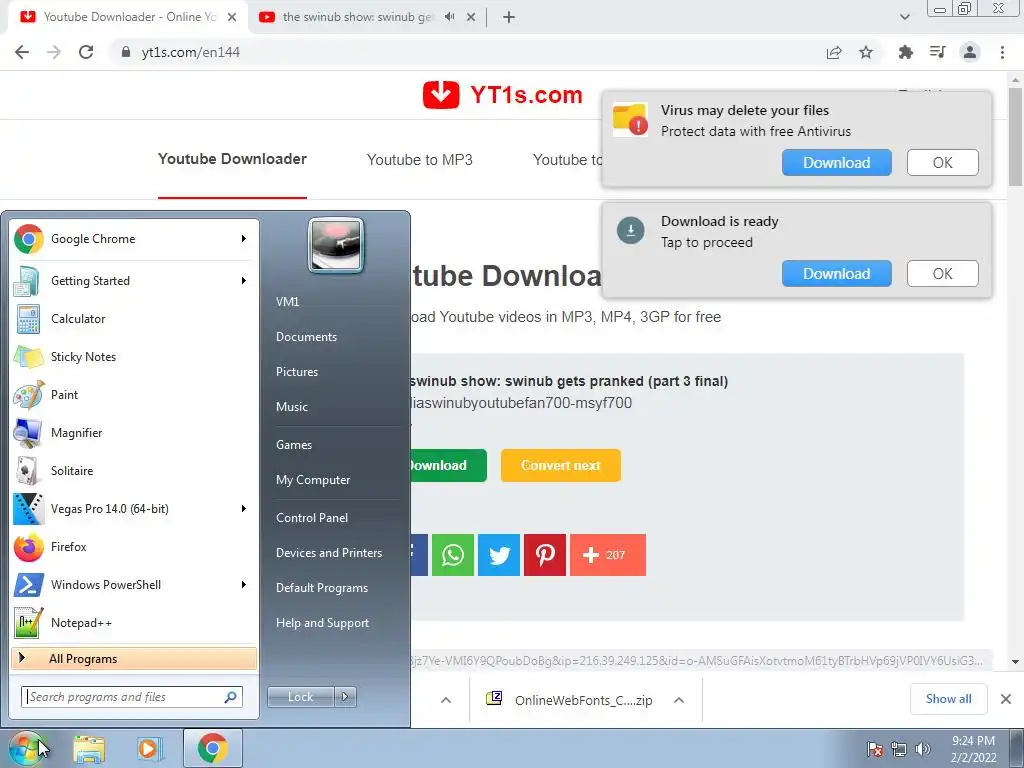Screen dimensions: 1024x768
Task: Expand Google Chrome jump list arrow
Action: click(x=244, y=239)
